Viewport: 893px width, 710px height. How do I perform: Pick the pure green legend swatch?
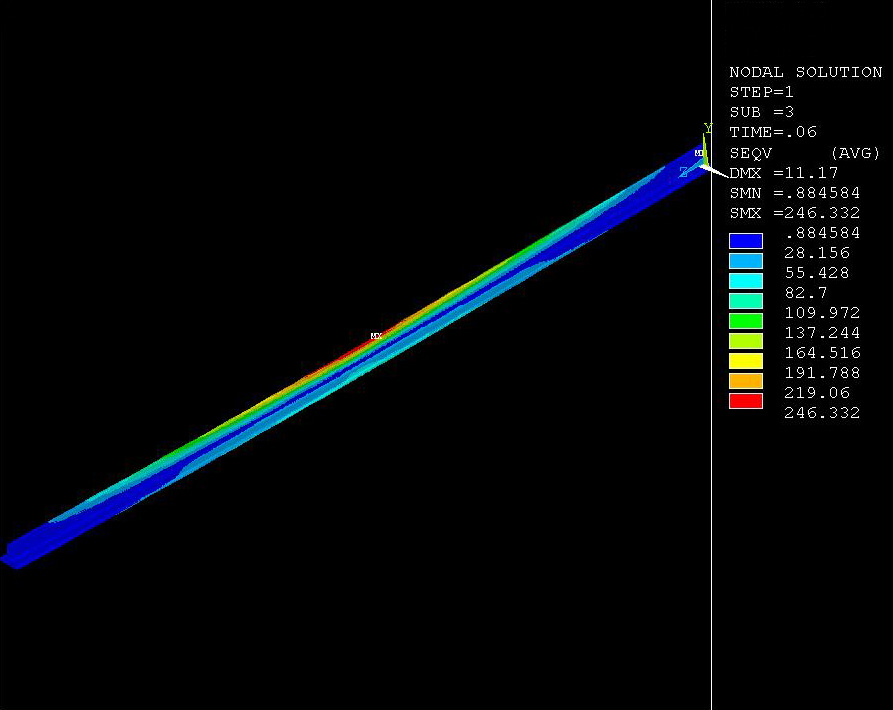[x=746, y=321]
